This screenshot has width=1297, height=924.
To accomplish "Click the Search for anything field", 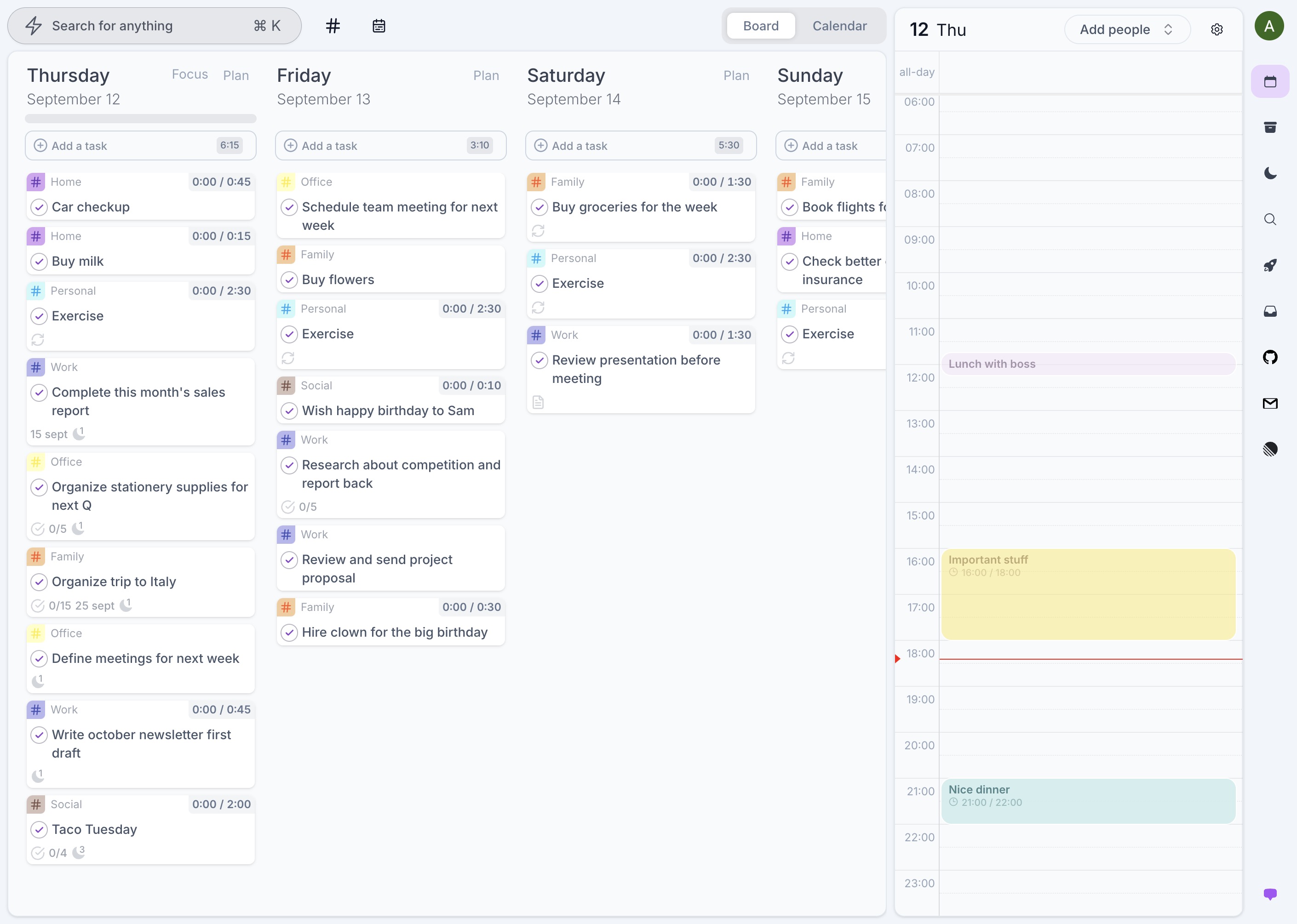I will (154, 26).
